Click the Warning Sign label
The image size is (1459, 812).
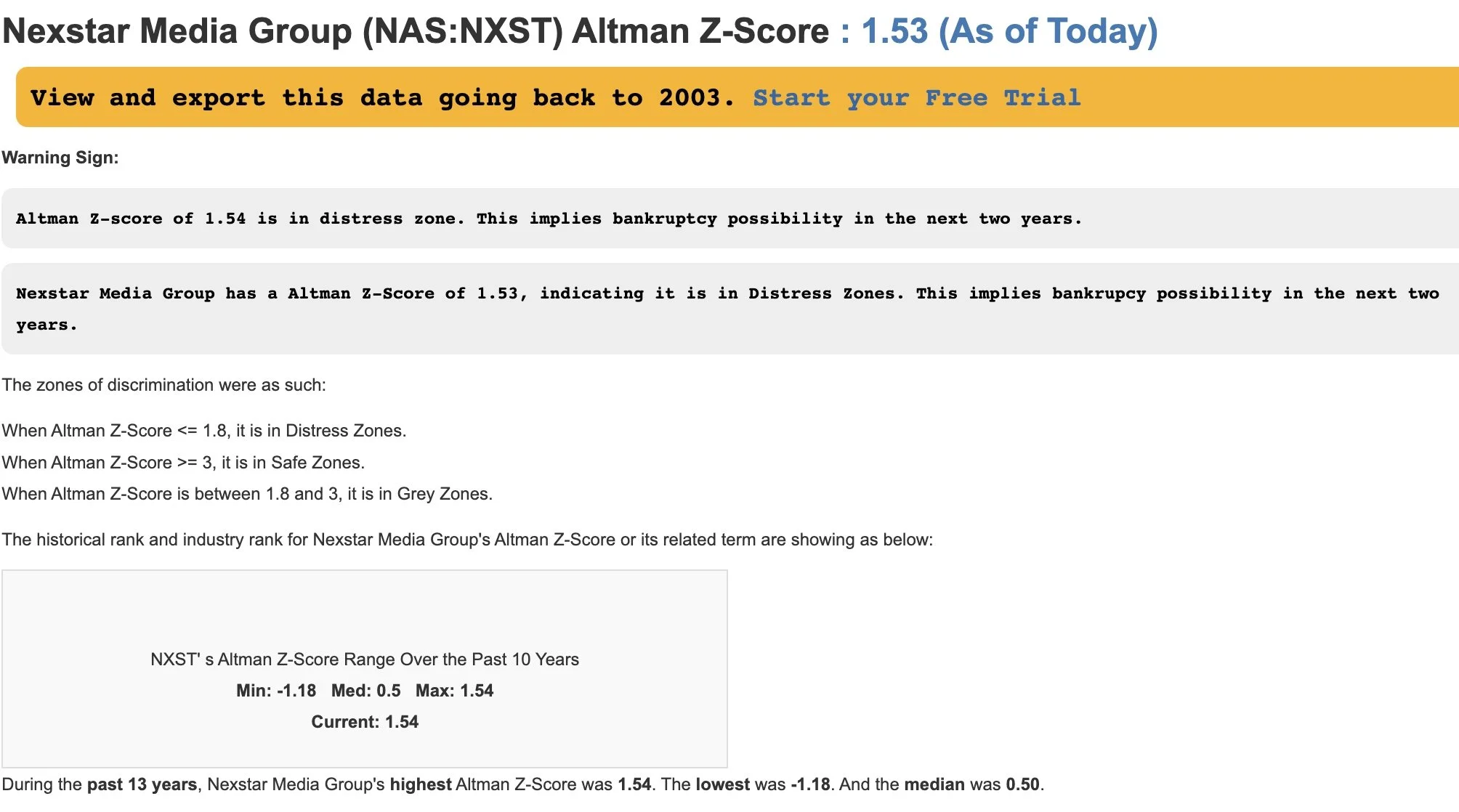60,158
